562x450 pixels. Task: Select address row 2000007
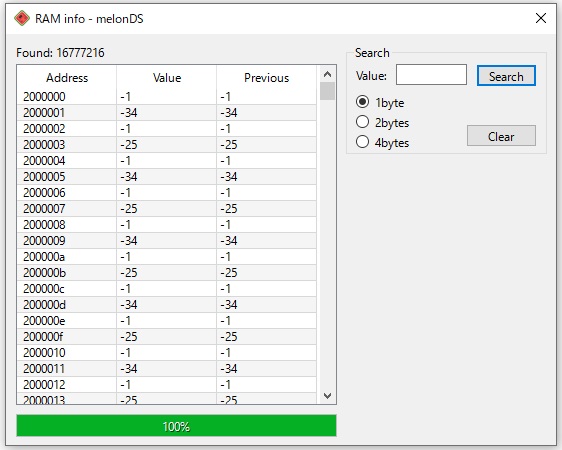(x=167, y=209)
